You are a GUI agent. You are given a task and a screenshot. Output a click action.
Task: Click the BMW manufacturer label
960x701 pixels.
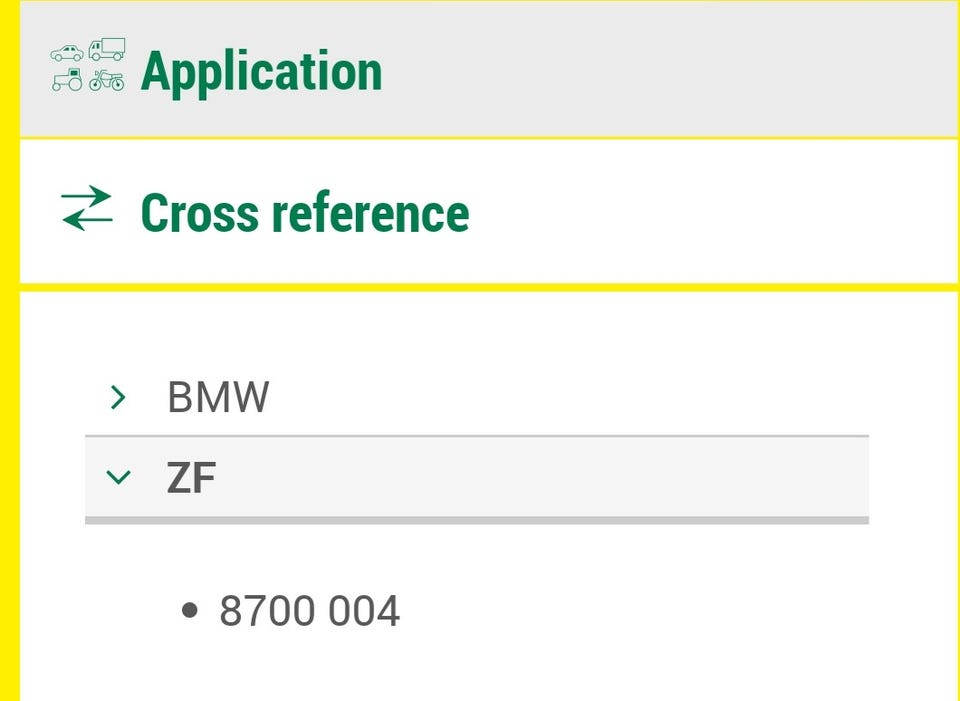tap(218, 398)
